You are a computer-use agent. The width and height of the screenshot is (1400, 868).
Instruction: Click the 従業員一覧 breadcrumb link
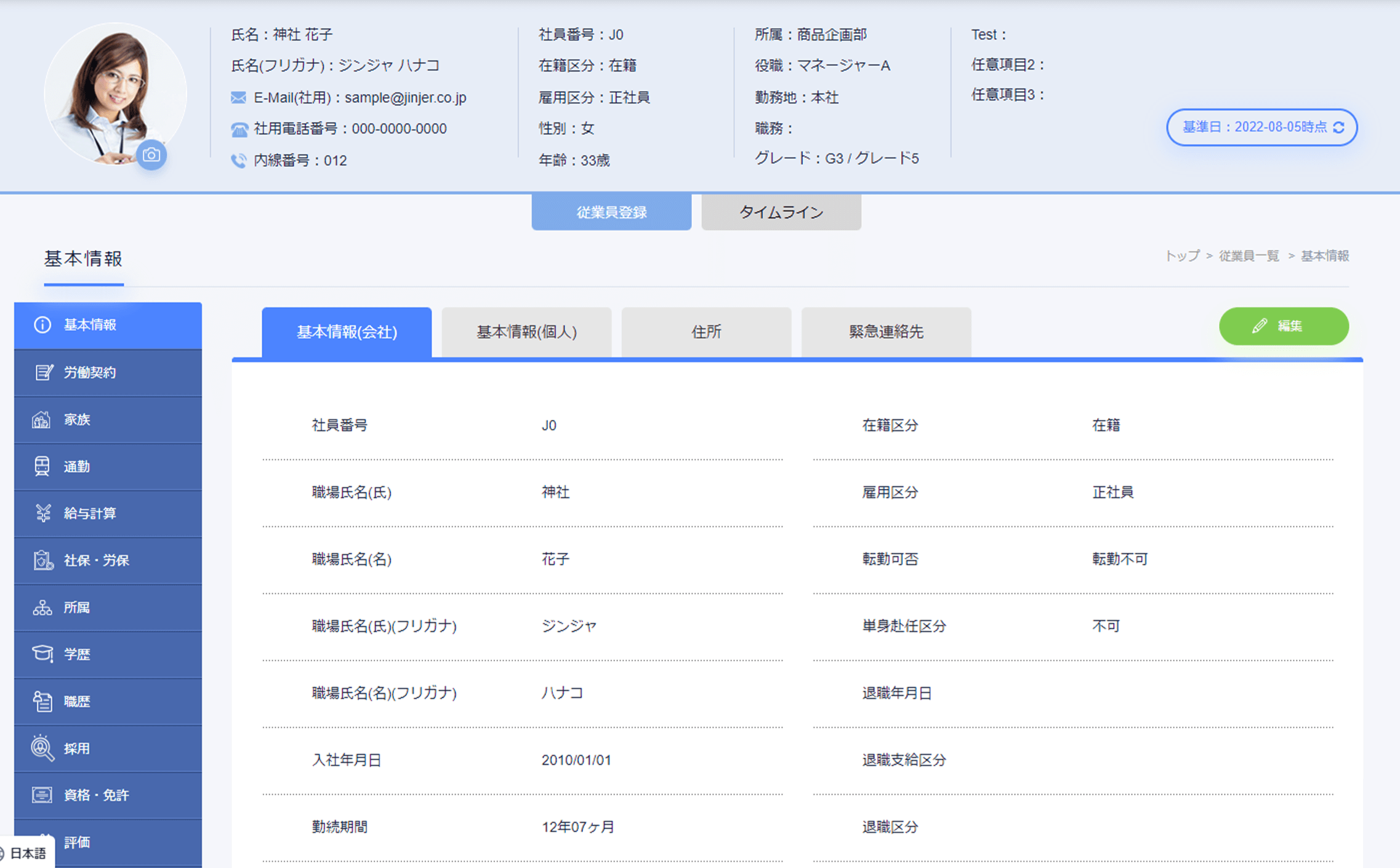pyautogui.click(x=1249, y=256)
